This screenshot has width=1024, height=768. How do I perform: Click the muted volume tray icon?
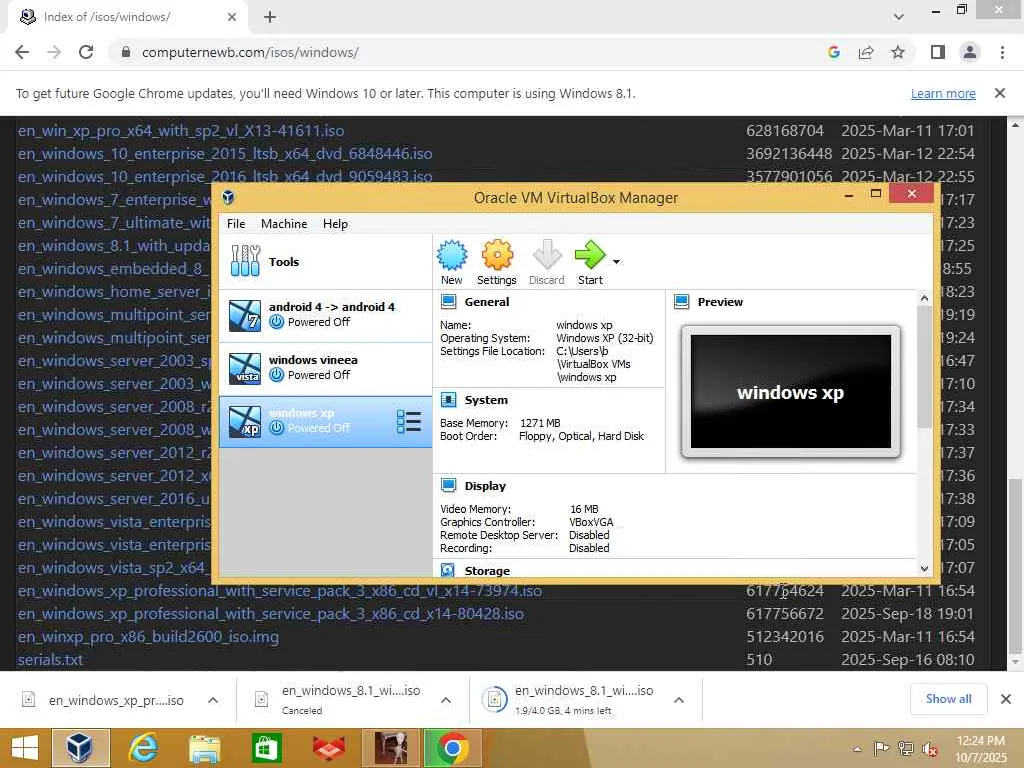pyautogui.click(x=929, y=749)
